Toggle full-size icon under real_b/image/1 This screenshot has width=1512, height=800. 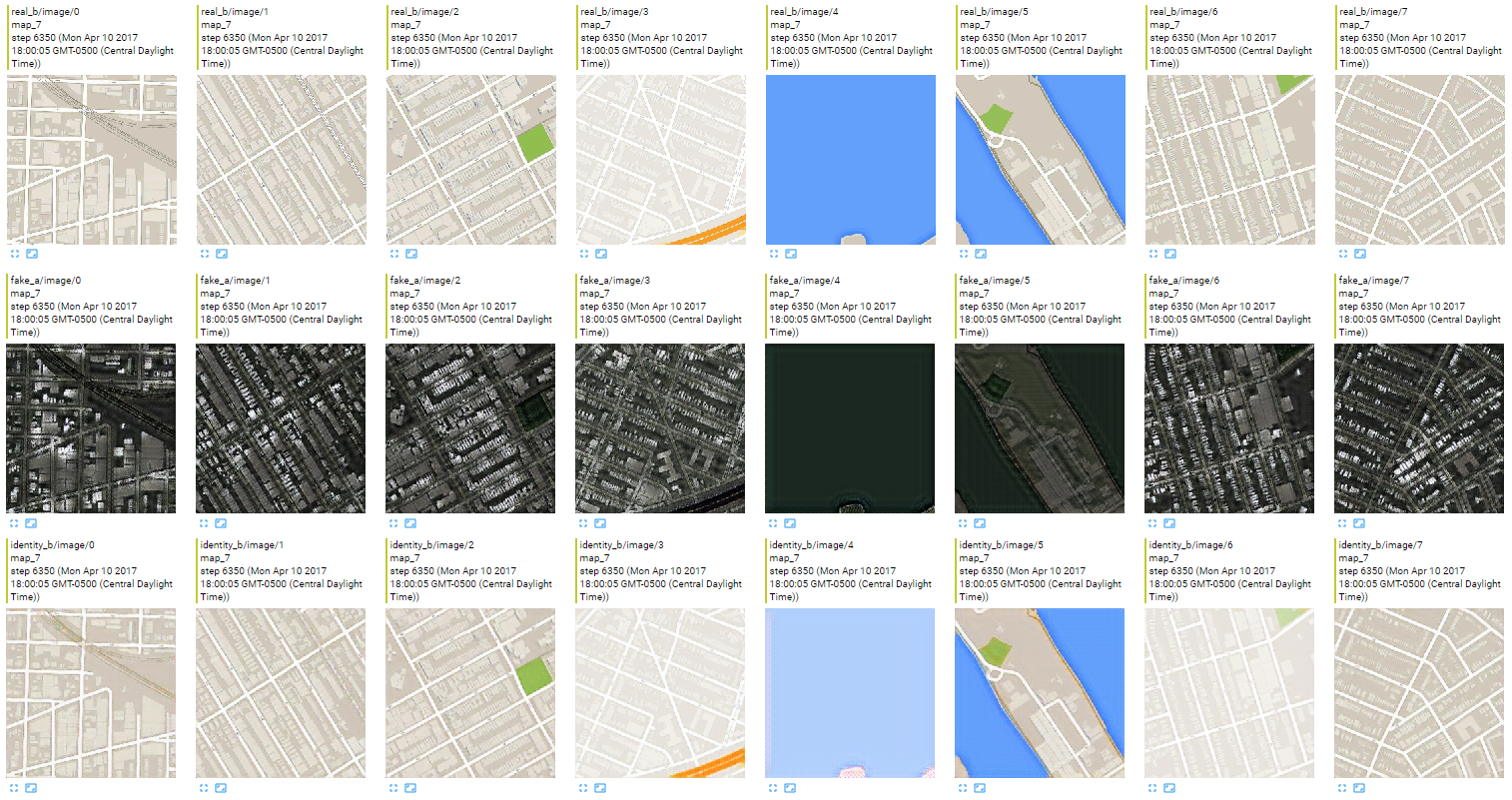205,254
